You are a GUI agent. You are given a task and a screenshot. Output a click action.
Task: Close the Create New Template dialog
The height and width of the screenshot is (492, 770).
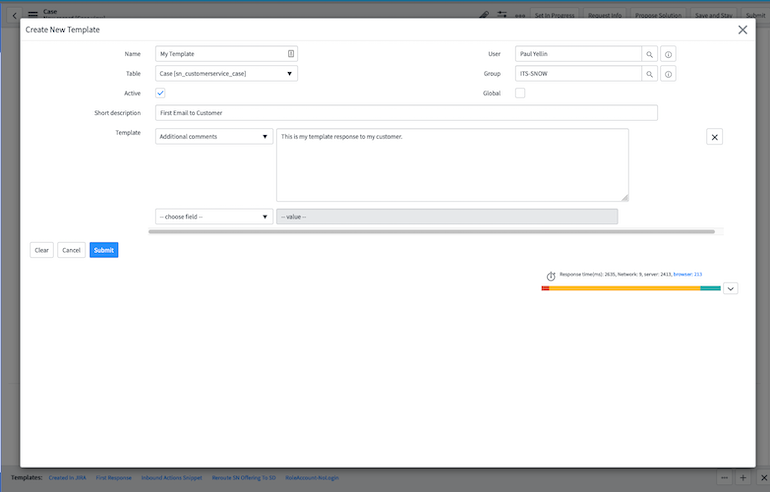(742, 30)
